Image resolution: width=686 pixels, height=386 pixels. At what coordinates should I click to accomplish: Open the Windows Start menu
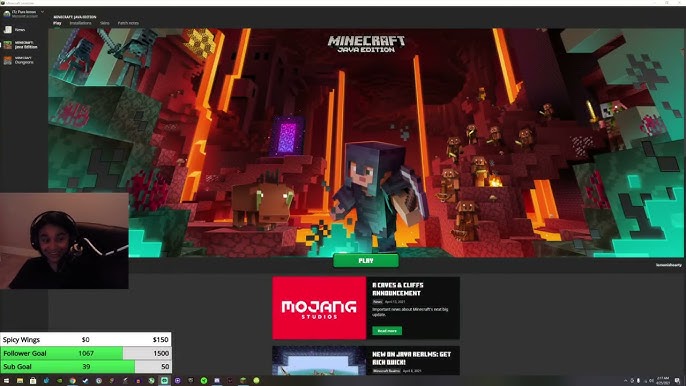(x=7, y=381)
